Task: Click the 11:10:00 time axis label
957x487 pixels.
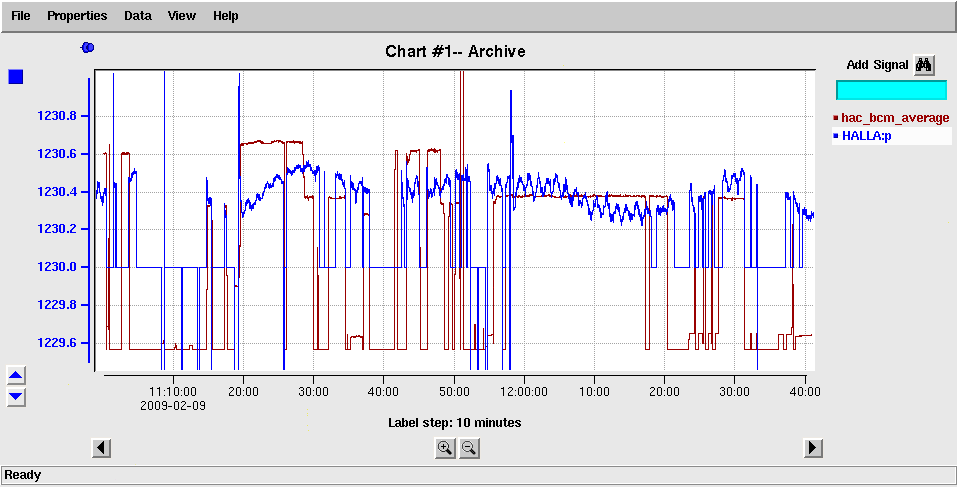Action: pos(173,392)
